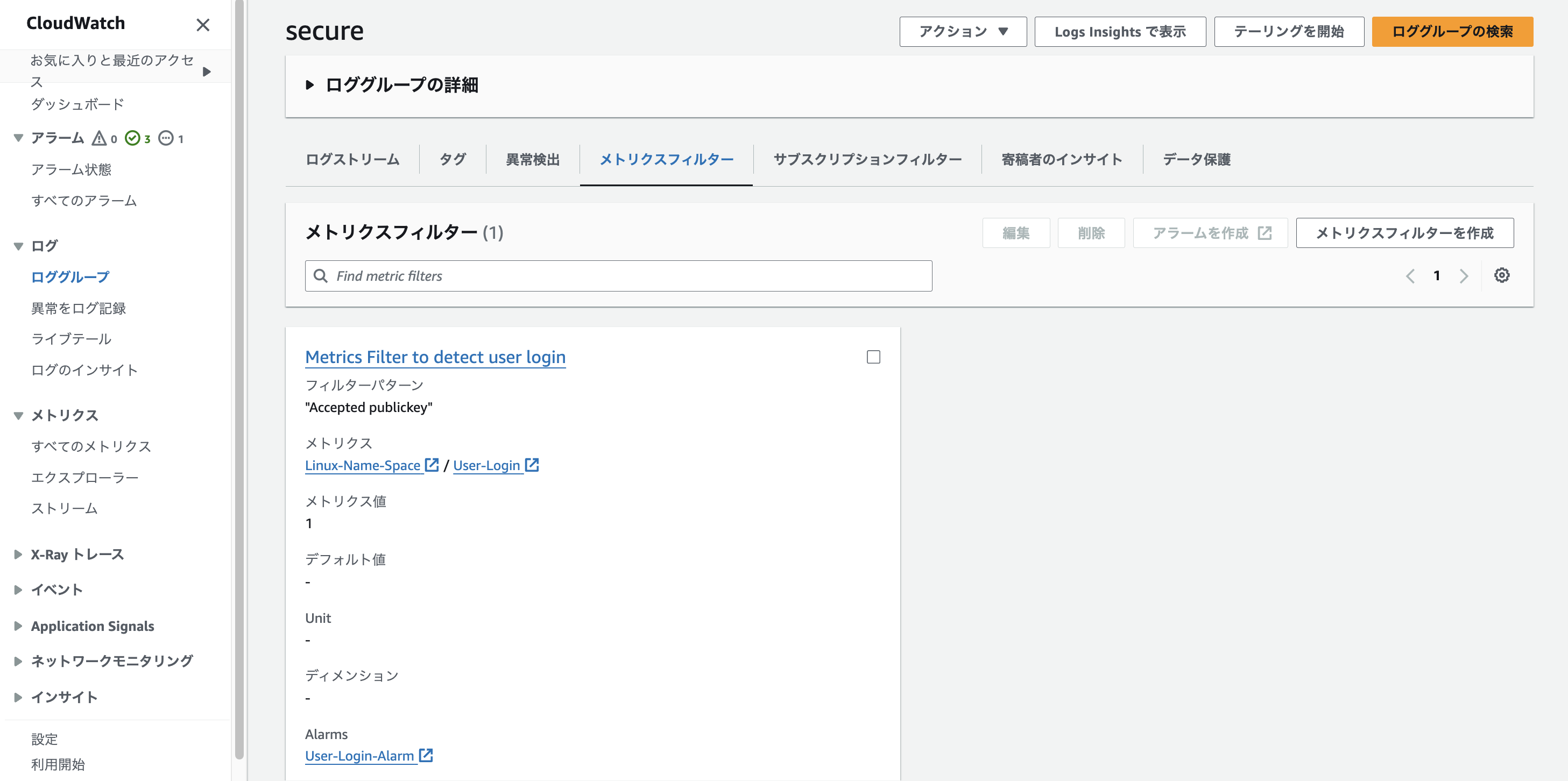This screenshot has width=1568, height=781.
Task: Click the ロググループの検索 button
Action: (1452, 32)
